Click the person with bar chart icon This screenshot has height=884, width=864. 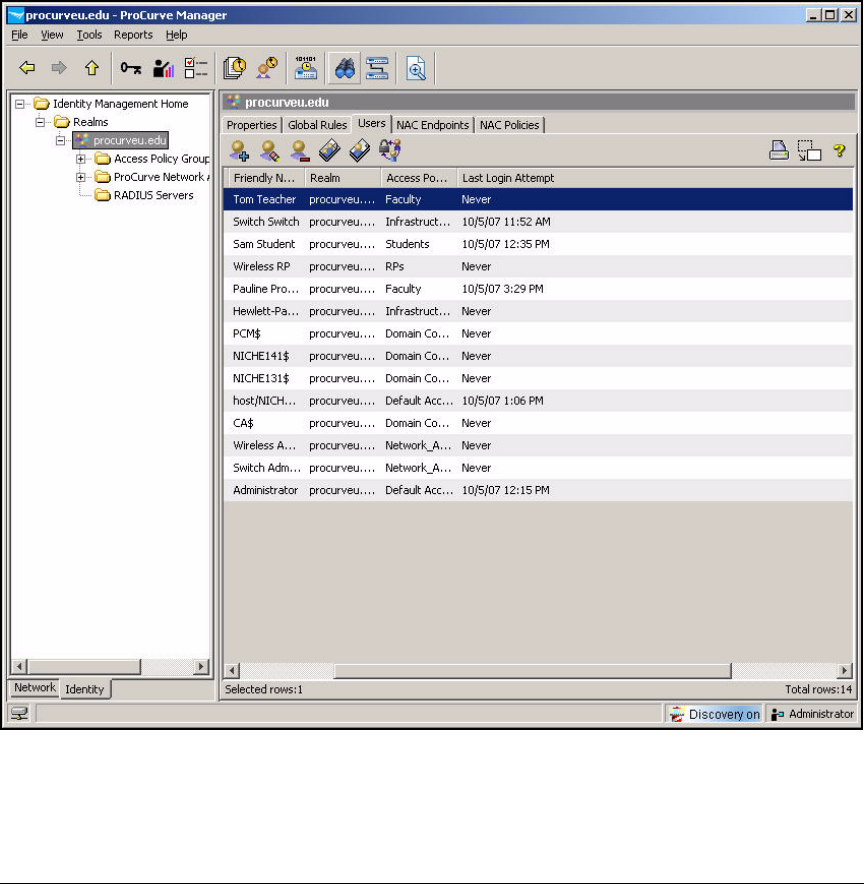pyautogui.click(x=163, y=68)
